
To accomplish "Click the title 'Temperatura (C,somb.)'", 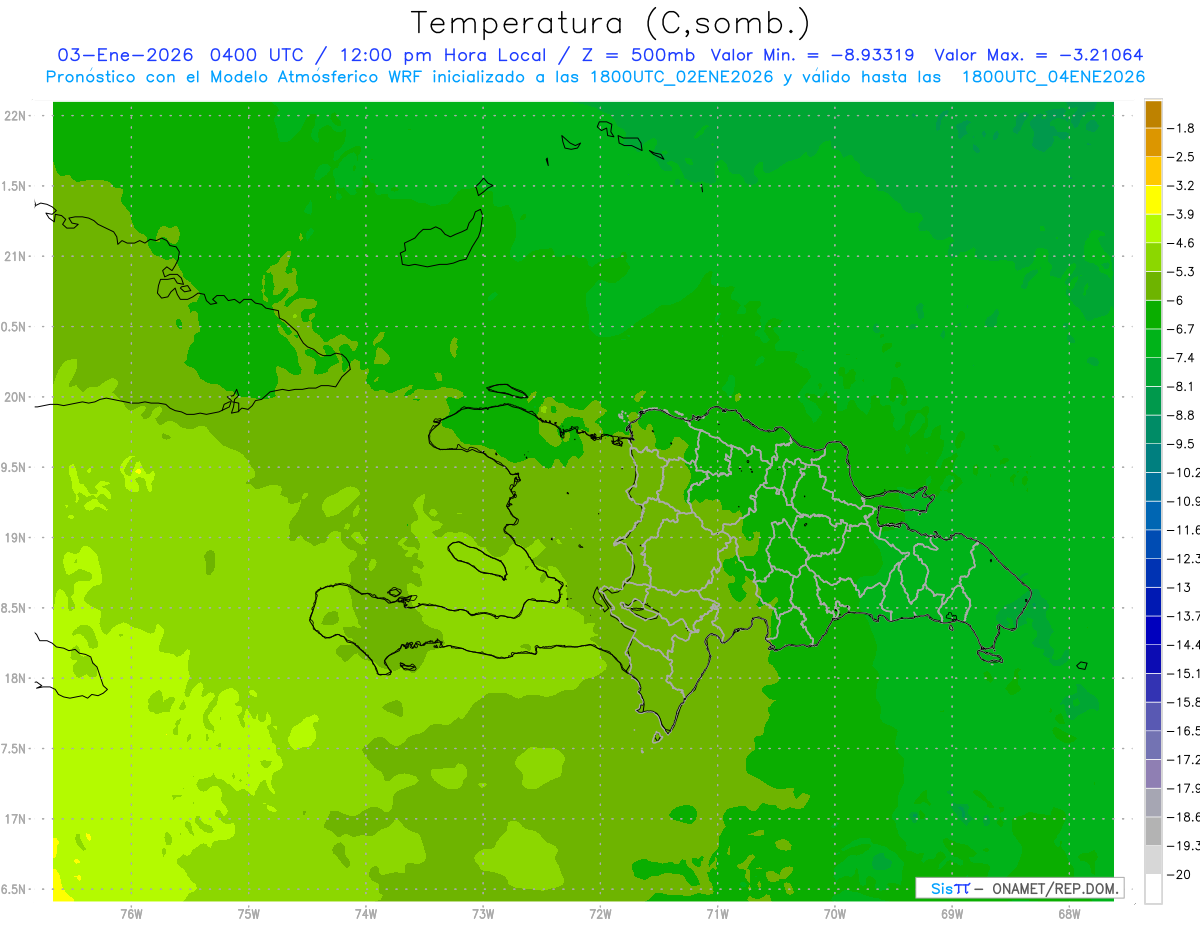I will pyautogui.click(x=611, y=23).
